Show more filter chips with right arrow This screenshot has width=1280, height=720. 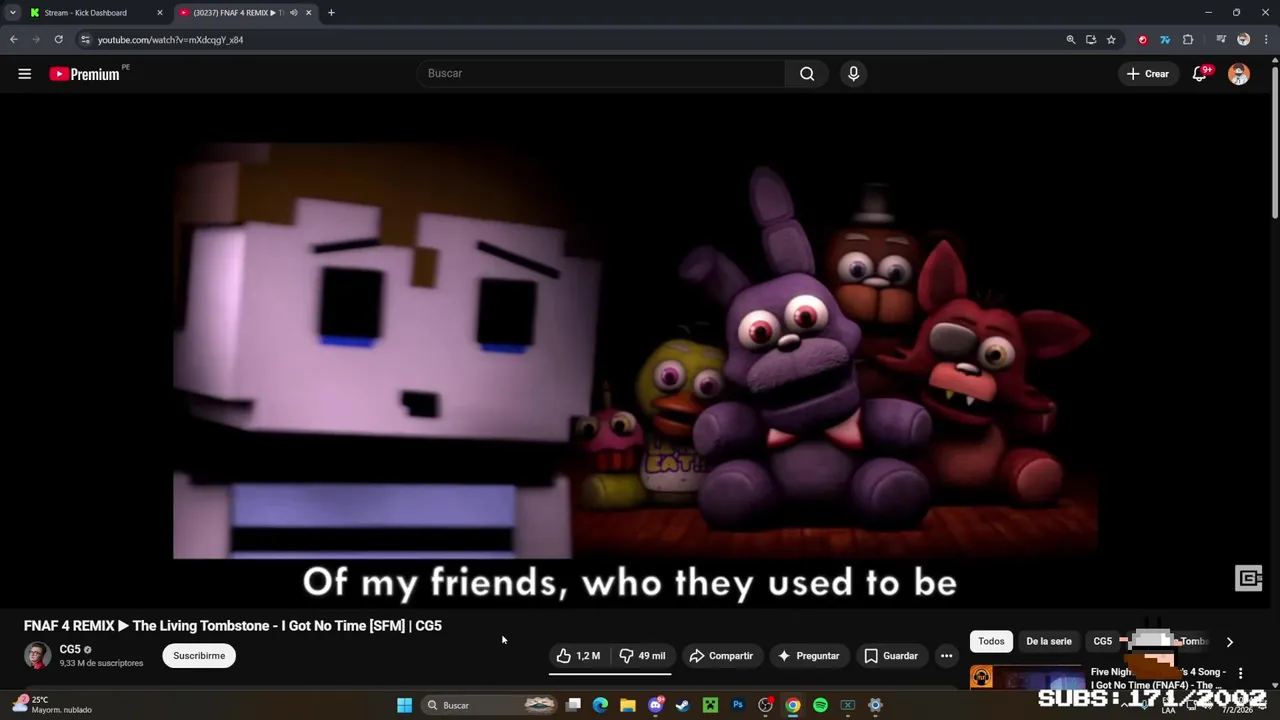1230,642
